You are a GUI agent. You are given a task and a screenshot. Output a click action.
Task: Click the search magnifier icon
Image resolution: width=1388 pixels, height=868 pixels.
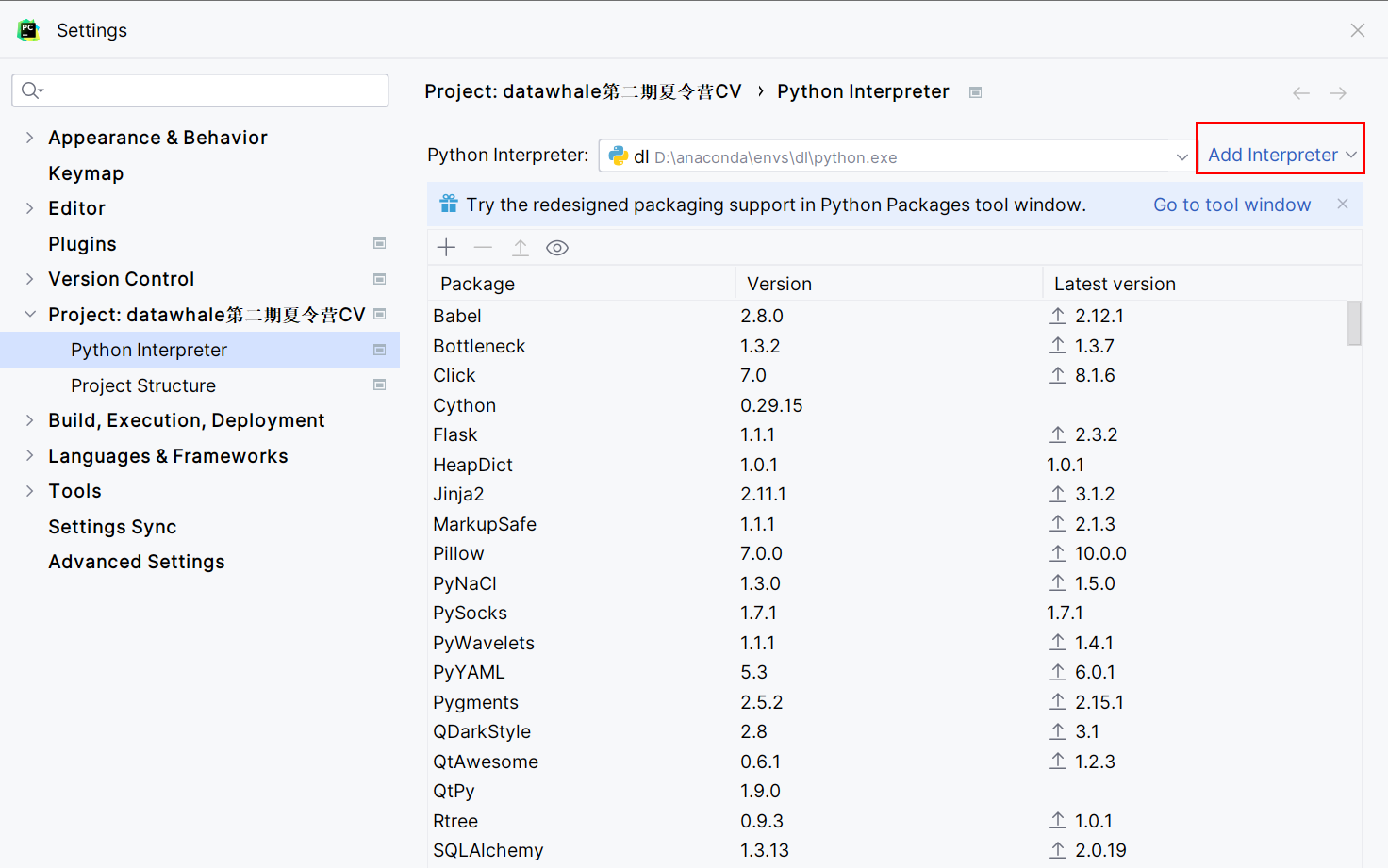click(32, 90)
